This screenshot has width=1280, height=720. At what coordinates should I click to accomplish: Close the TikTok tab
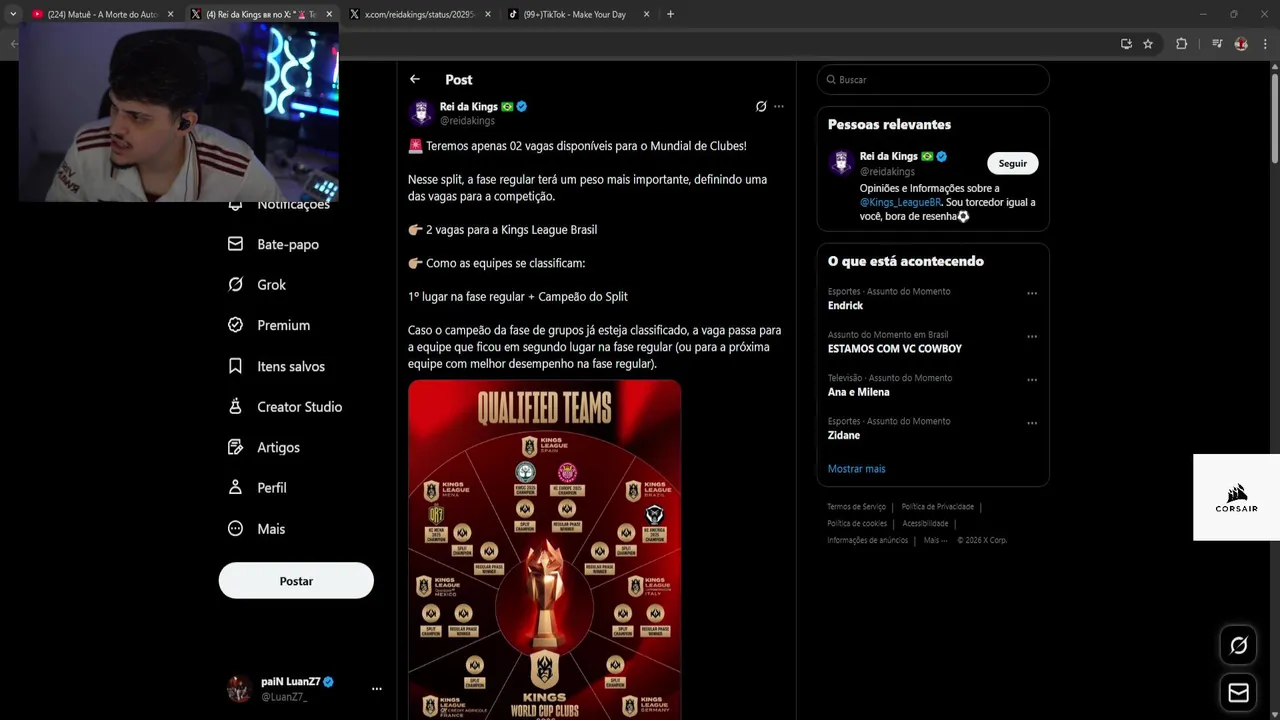click(x=646, y=14)
